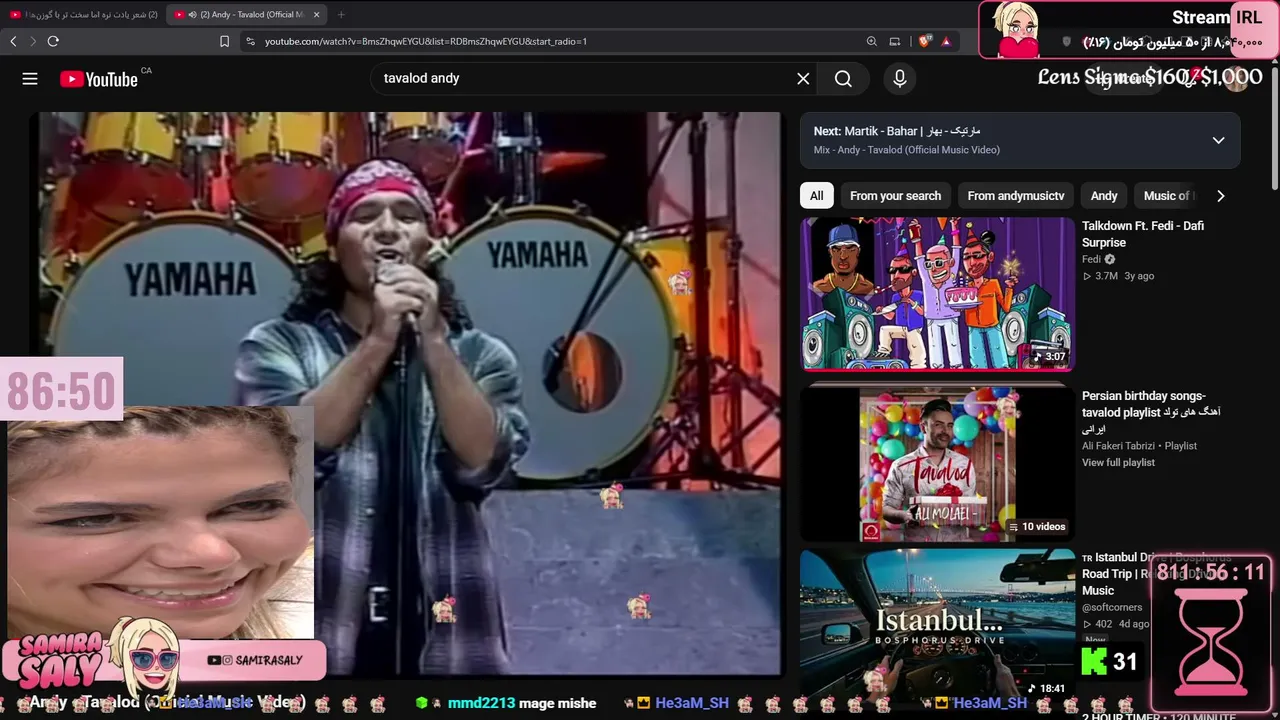
Task: Switch to the first Persian-titled YouTube tab
Action: coord(84,14)
